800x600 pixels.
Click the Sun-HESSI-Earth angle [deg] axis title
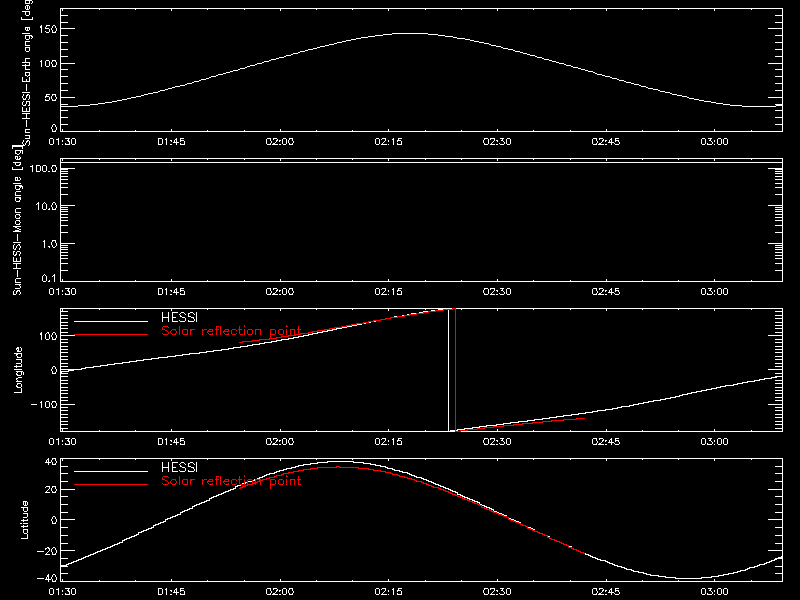[27, 73]
